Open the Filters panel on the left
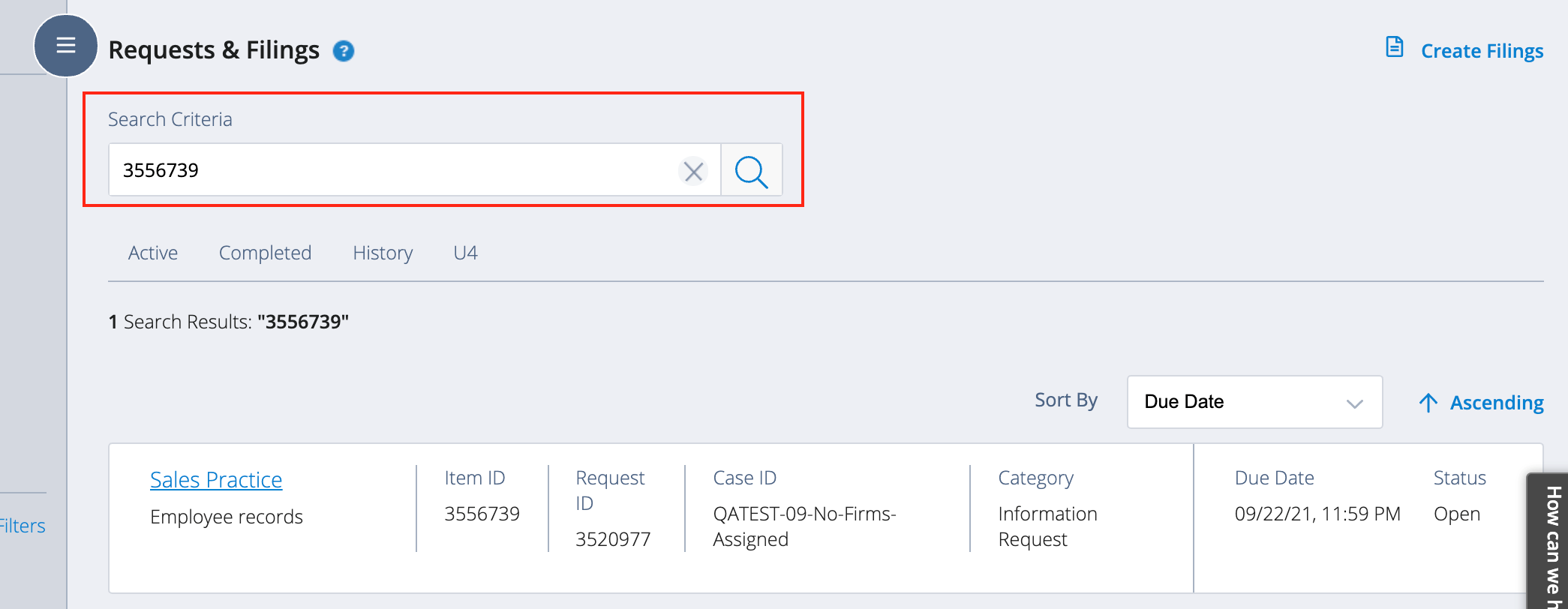 tap(21, 526)
